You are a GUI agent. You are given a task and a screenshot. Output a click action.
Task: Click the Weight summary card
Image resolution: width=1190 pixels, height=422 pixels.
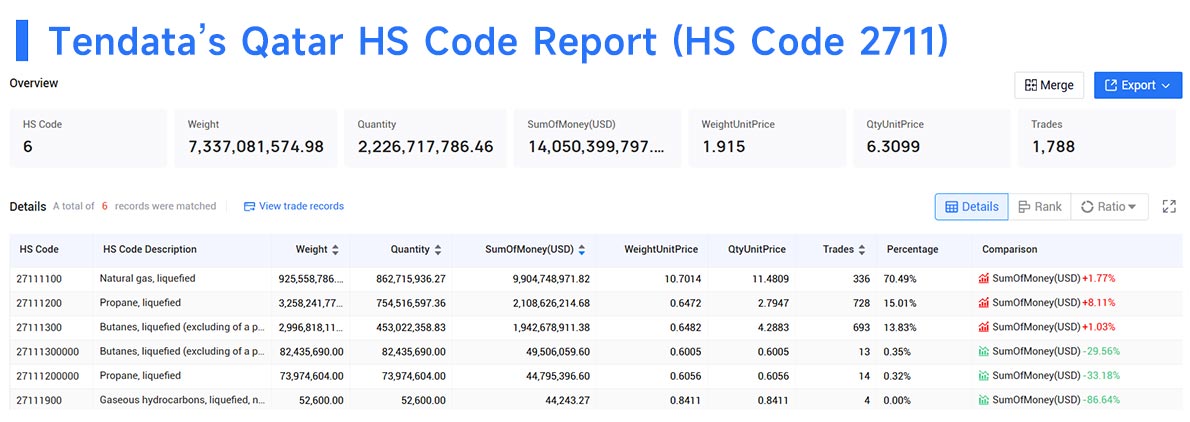(x=257, y=138)
